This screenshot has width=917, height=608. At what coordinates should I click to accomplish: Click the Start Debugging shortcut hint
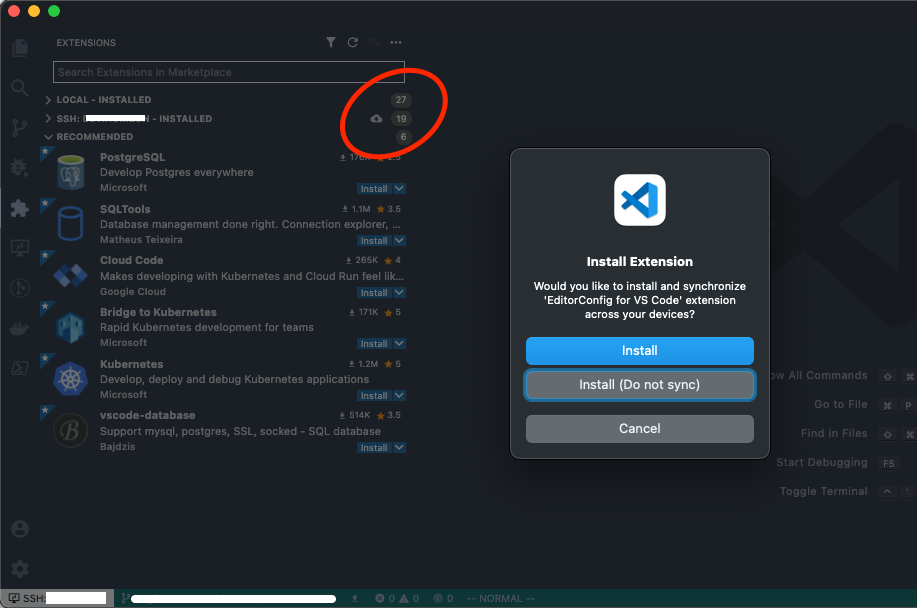(822, 462)
